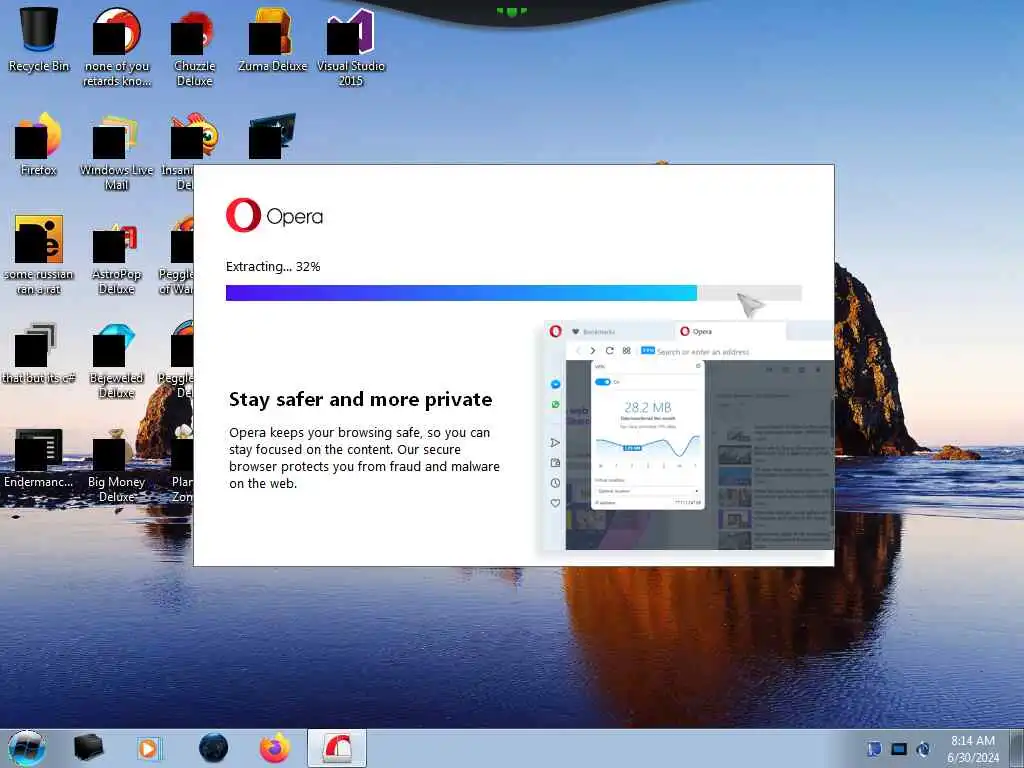Click the Opera logo in the installer
The height and width of the screenshot is (768, 1024).
pyautogui.click(x=274, y=216)
